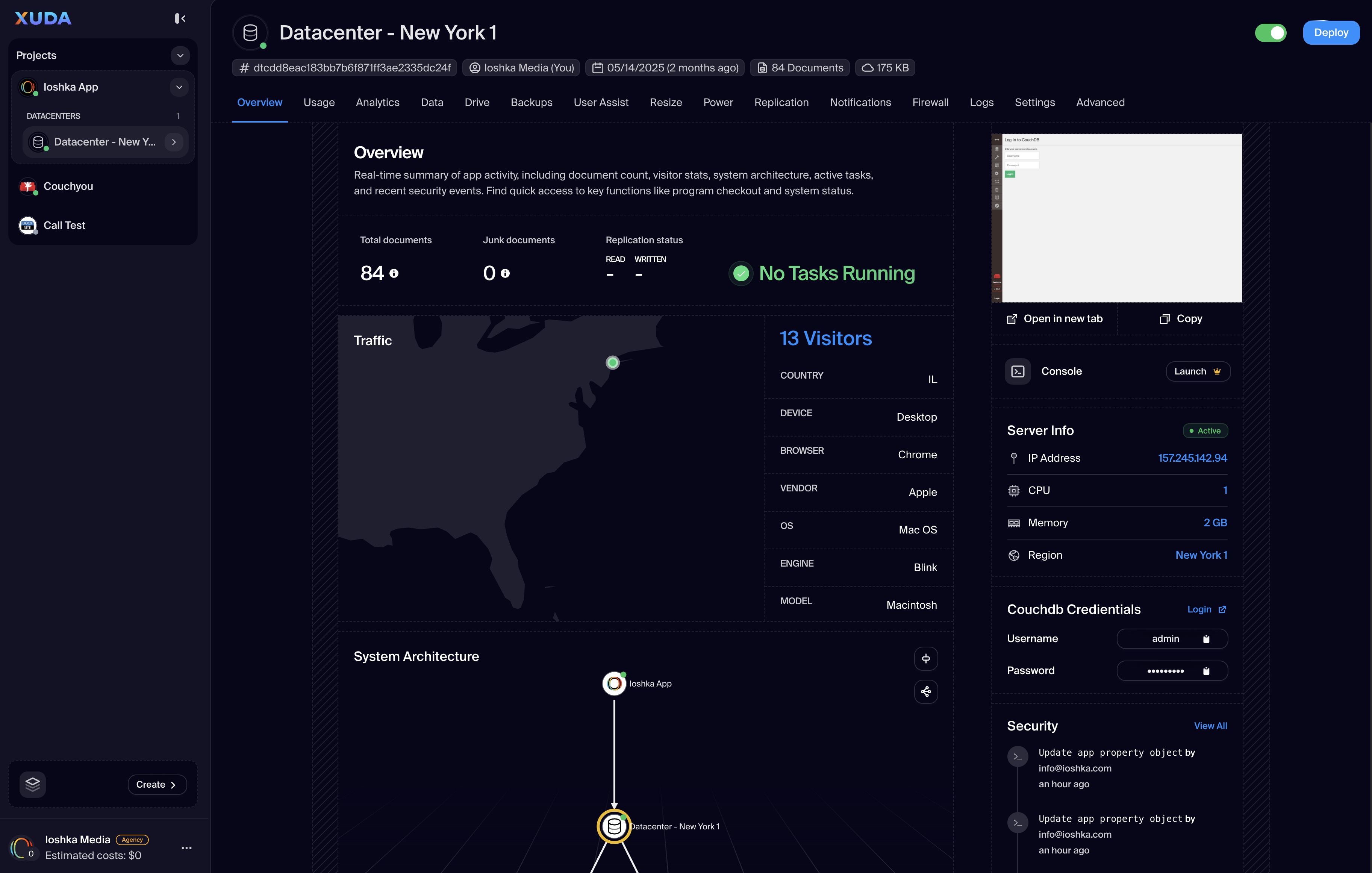The width and height of the screenshot is (1372, 873).
Task: Click the green visitor dot on map
Action: (x=612, y=362)
